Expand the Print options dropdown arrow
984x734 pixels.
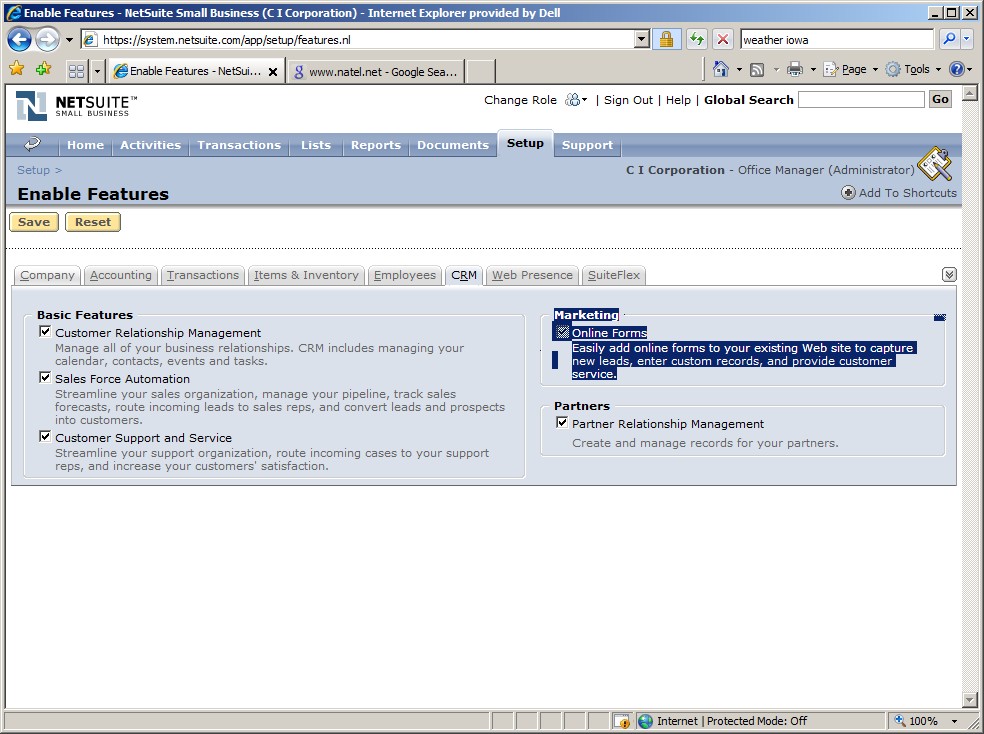[x=813, y=70]
